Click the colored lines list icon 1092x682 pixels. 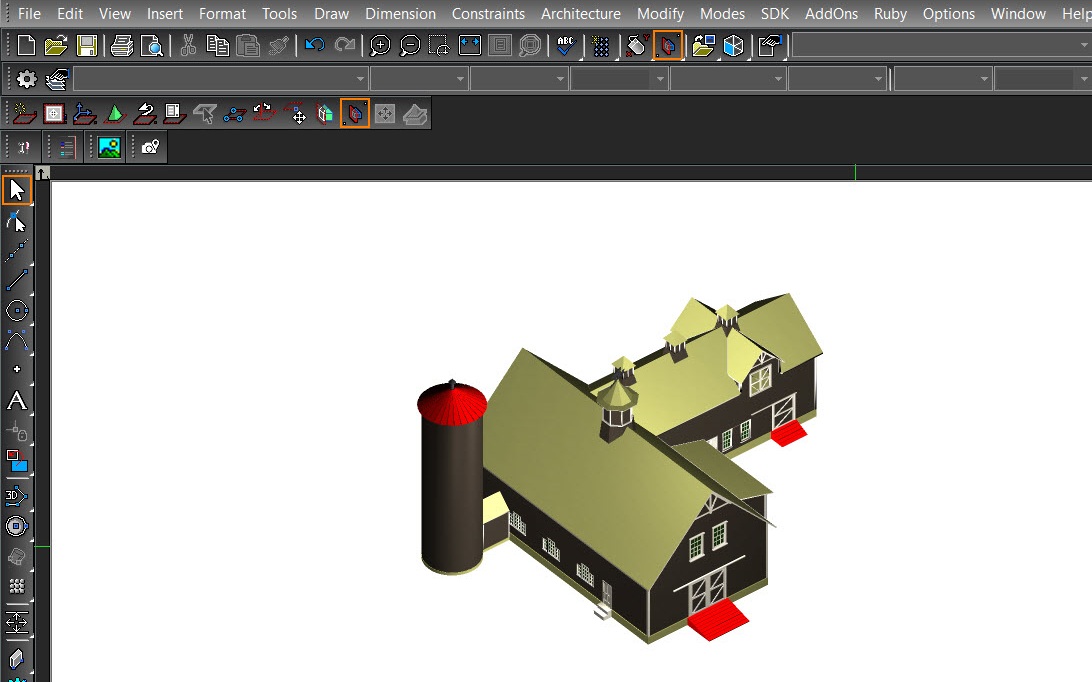click(x=66, y=147)
